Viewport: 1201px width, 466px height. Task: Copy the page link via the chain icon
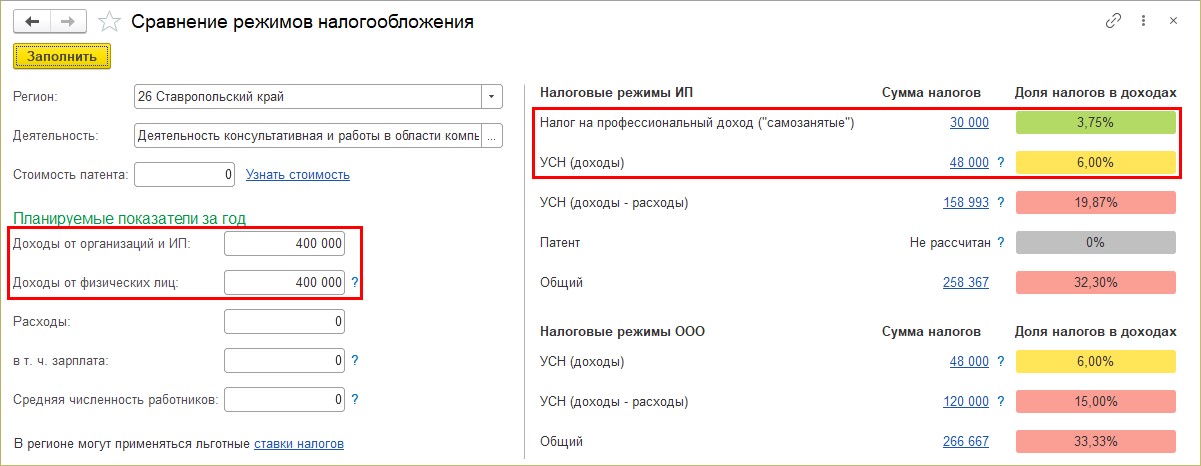click(x=1113, y=21)
